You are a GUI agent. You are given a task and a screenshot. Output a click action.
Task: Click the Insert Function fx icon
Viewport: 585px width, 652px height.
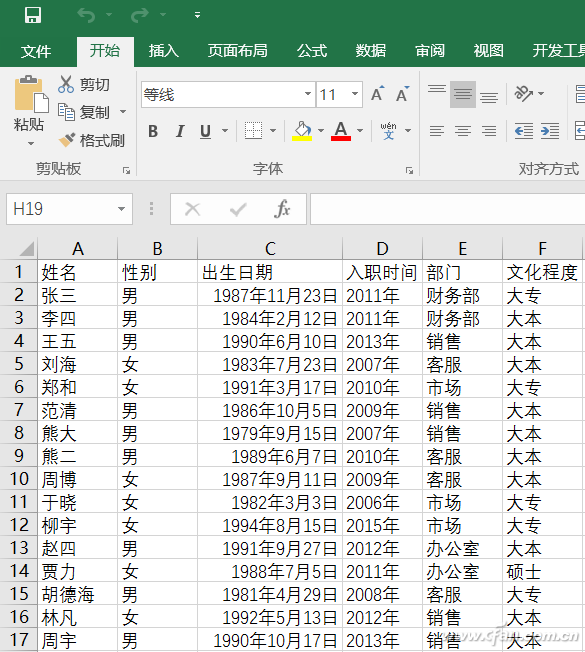(x=282, y=209)
